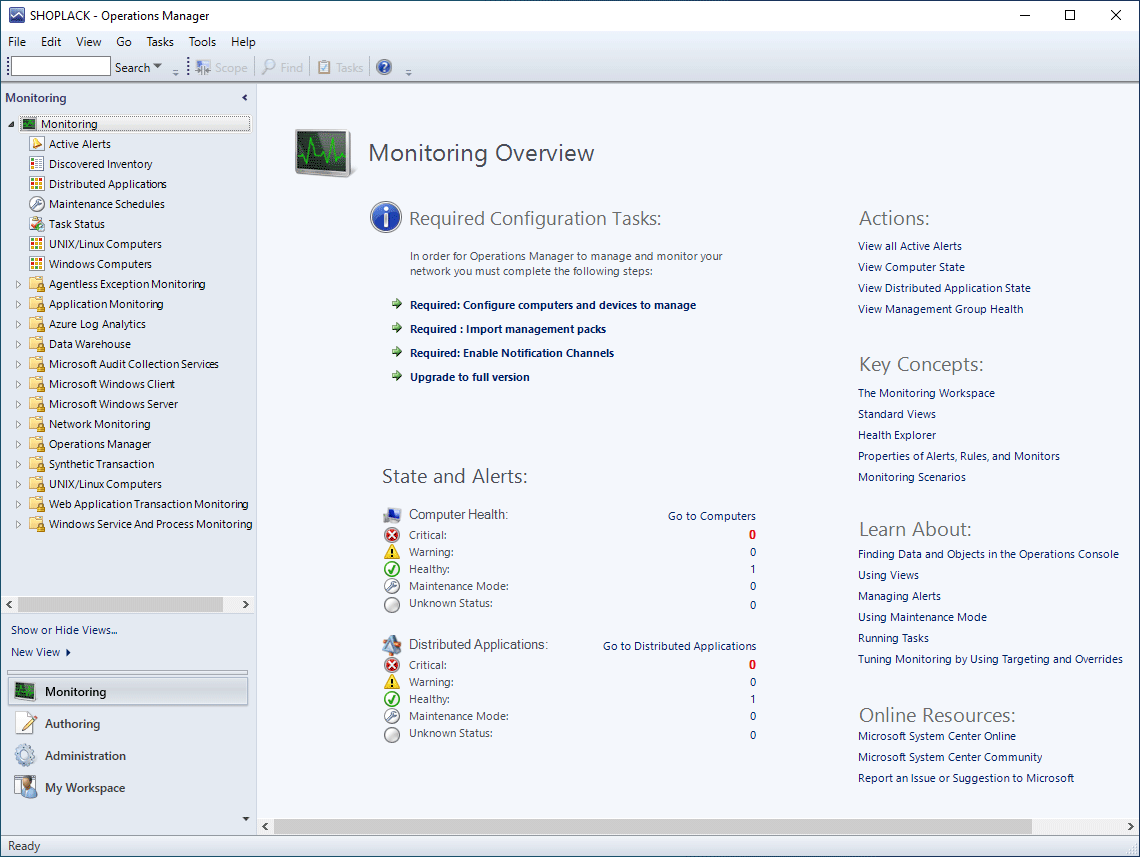Open the Go to Computers link
Viewport: 1140px width, 857px height.
point(712,516)
